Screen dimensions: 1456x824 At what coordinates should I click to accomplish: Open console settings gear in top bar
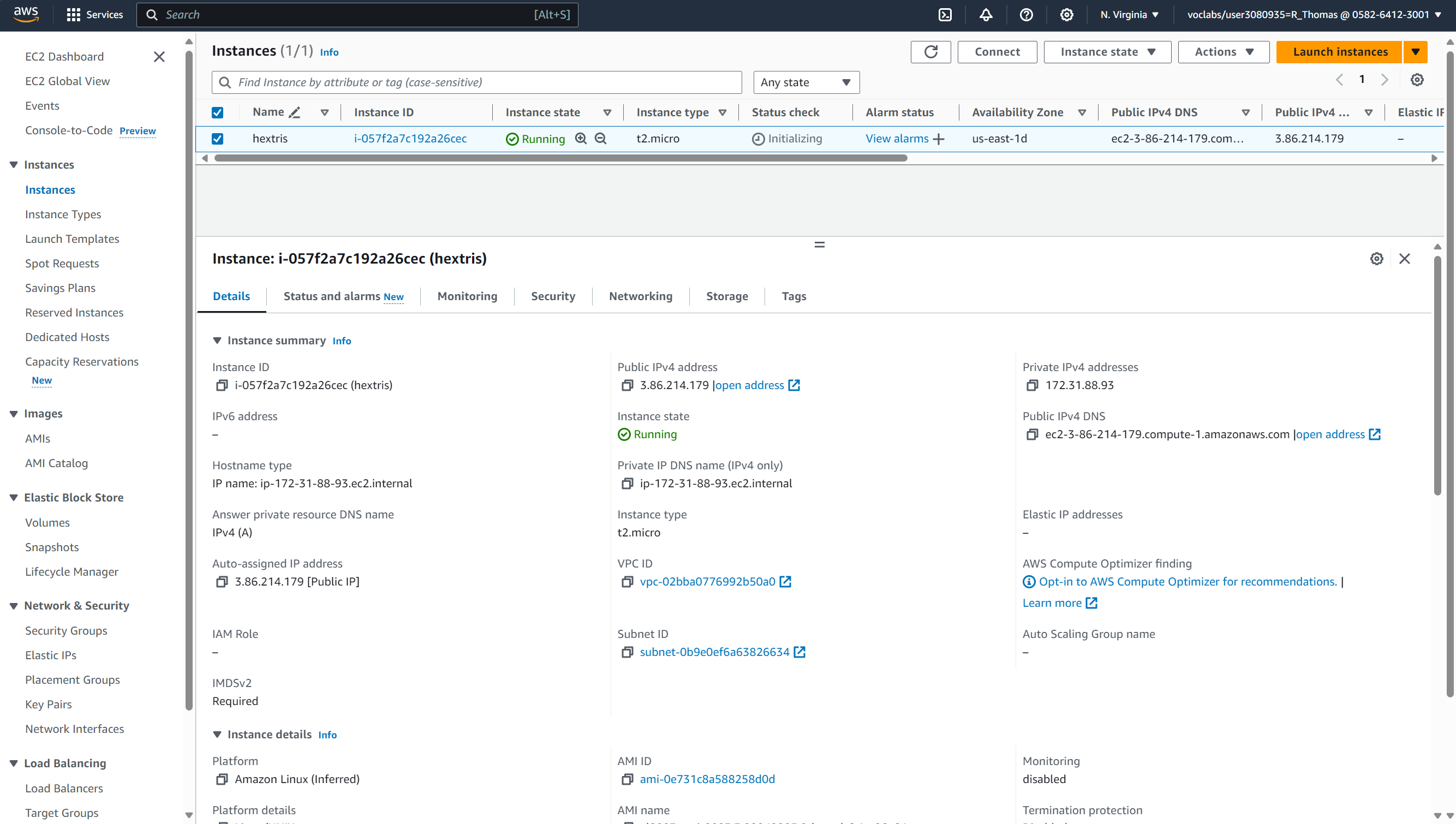click(1066, 15)
